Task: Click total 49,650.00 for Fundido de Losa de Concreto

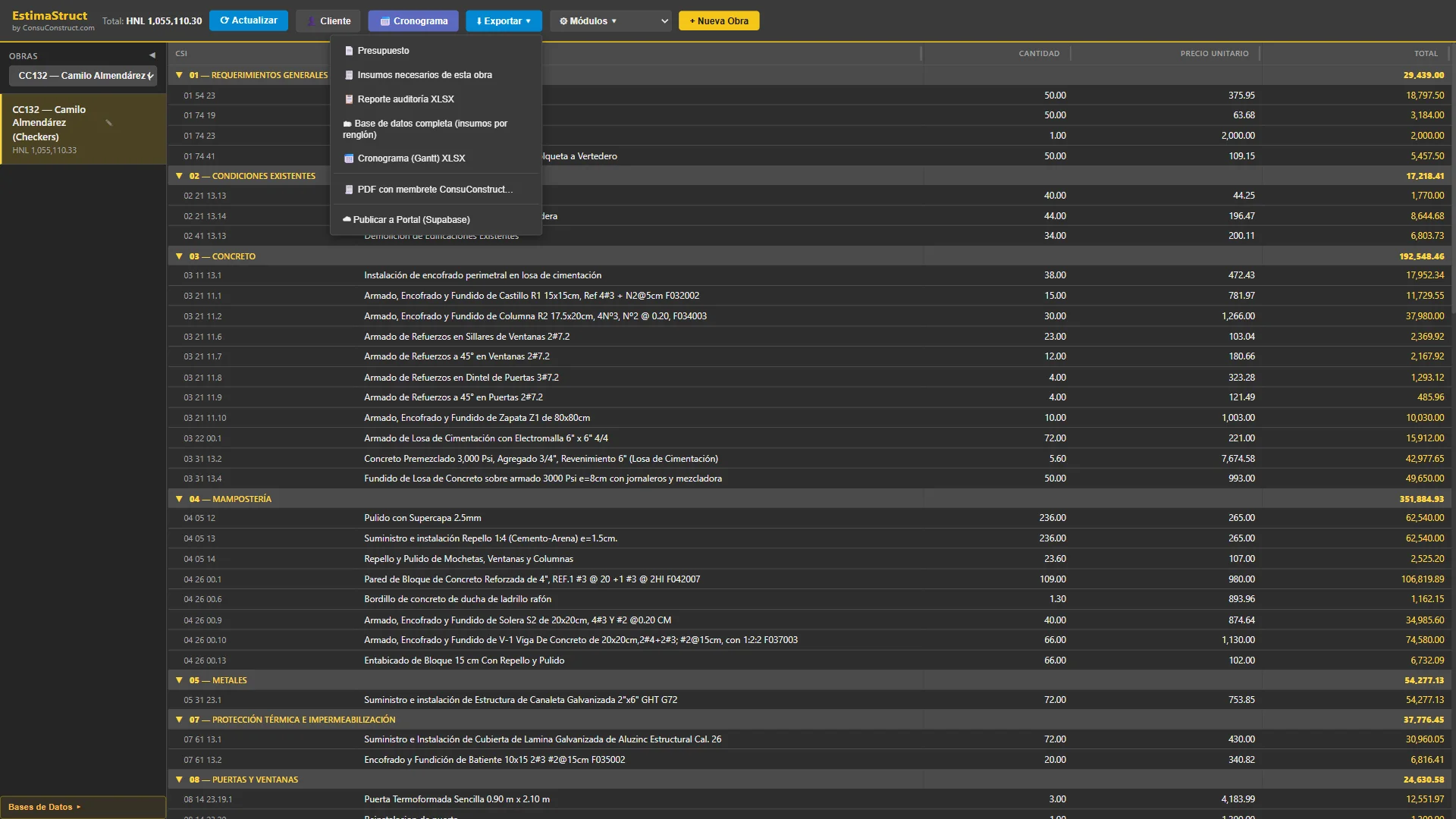Action: tap(1425, 479)
